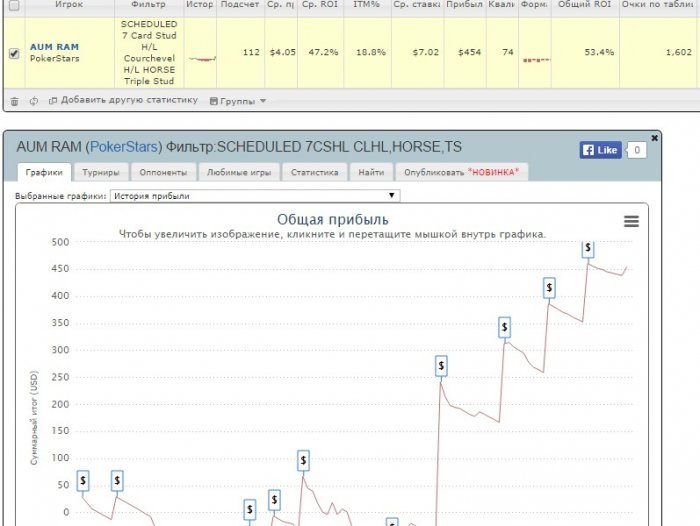The width and height of the screenshot is (700, 526).
Task: Switch to the Оппоненты tab
Action: pyautogui.click(x=163, y=172)
